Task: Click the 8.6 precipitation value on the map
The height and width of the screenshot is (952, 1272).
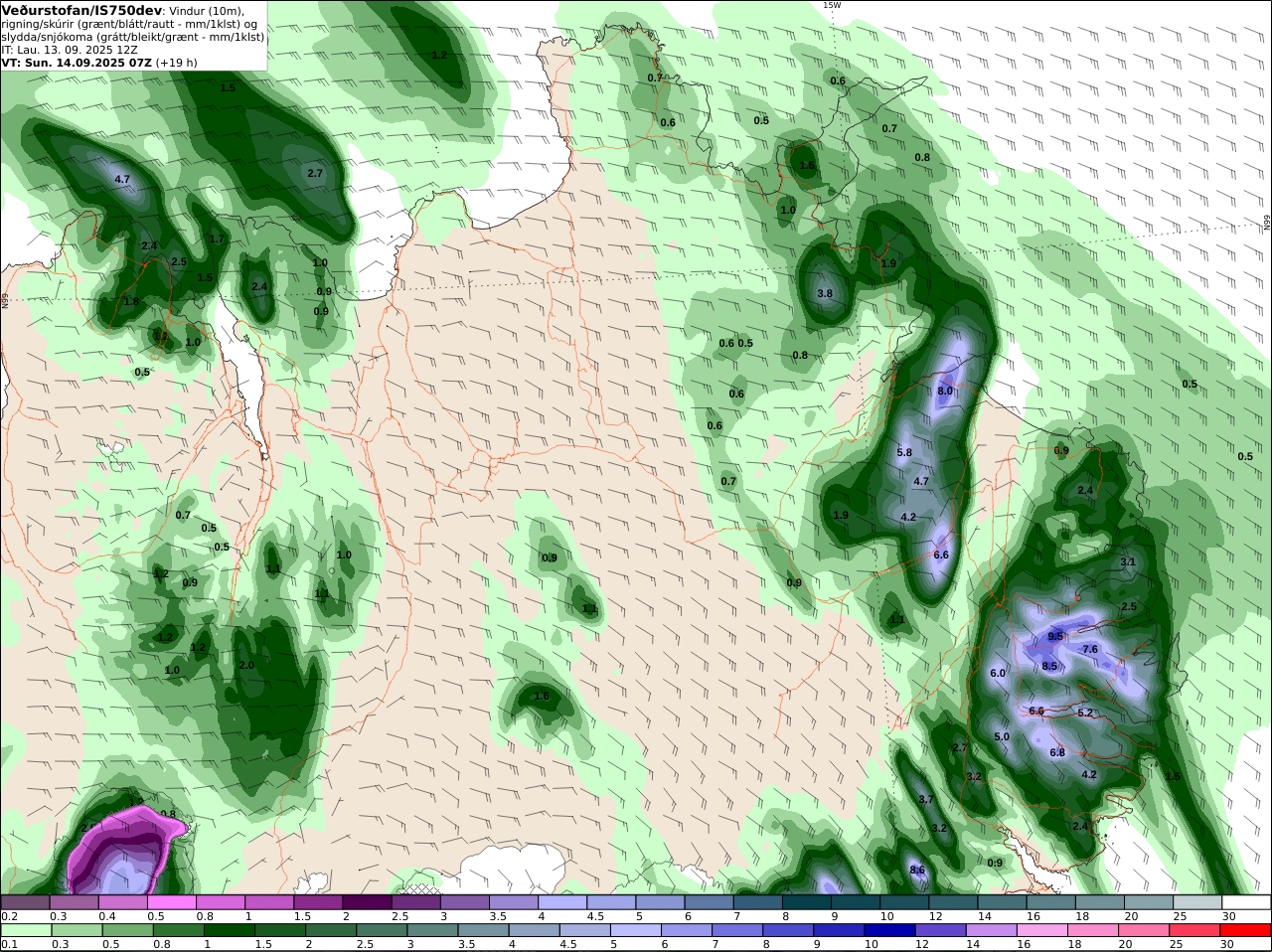Action: 917,870
